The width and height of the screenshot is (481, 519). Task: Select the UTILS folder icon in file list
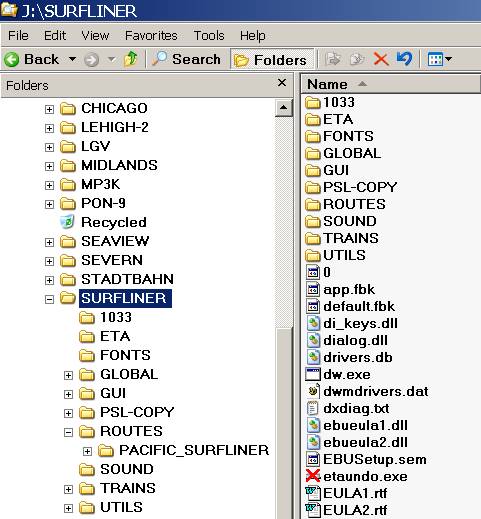pos(313,255)
